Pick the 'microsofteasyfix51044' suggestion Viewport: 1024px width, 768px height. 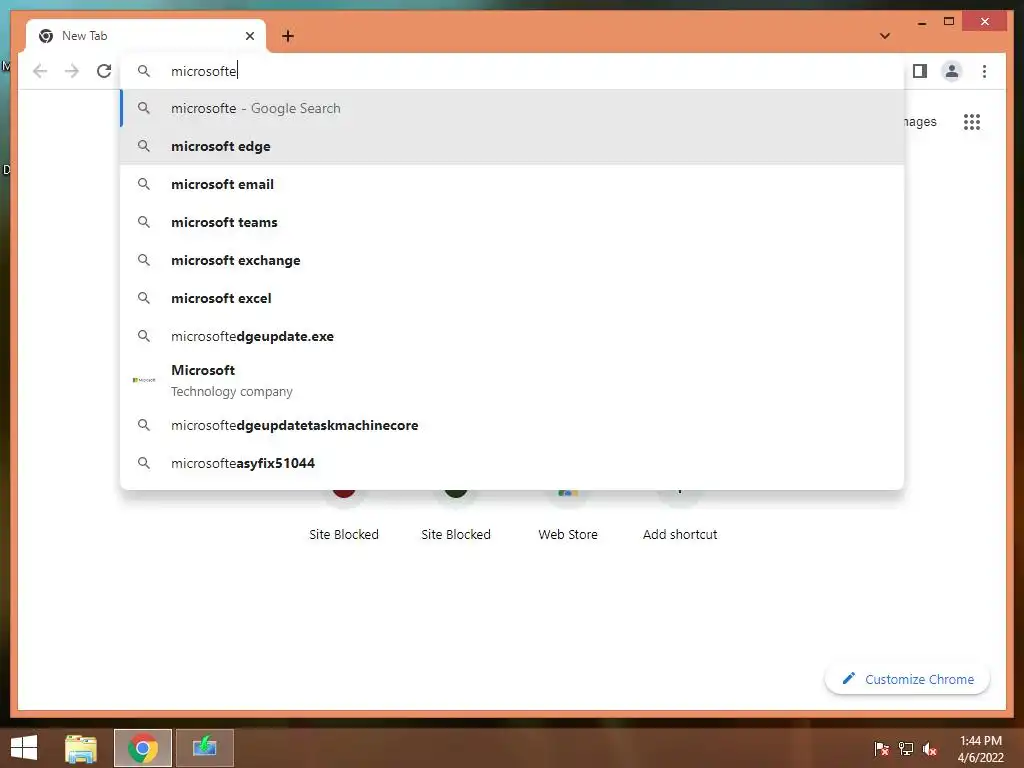pyautogui.click(x=512, y=463)
